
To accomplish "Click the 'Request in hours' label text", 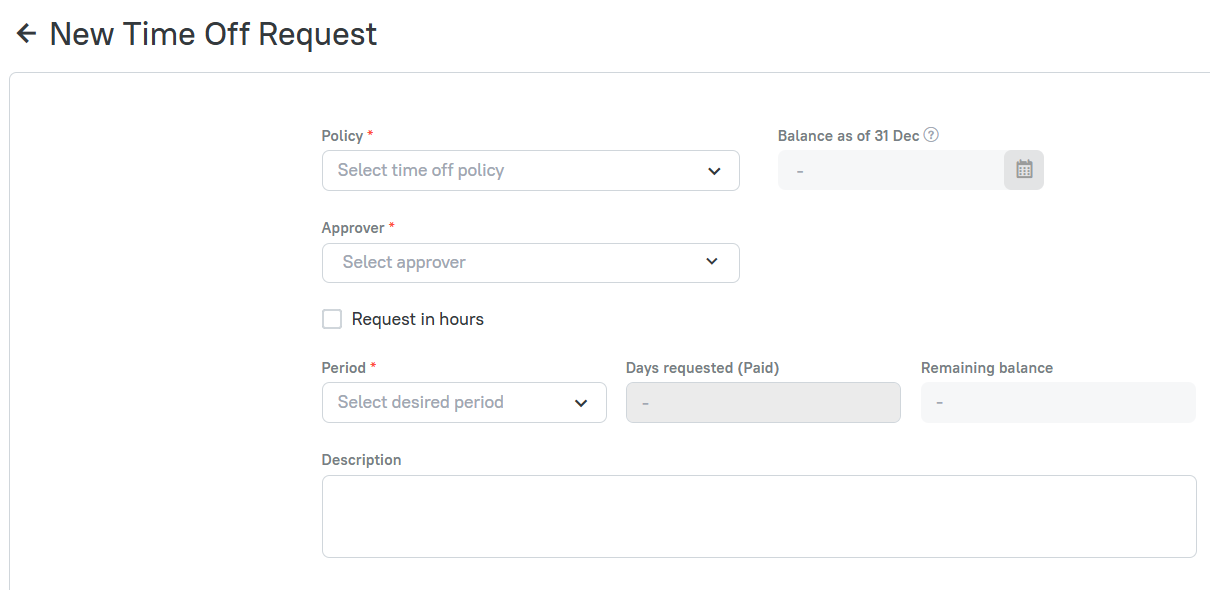I will pos(417,319).
